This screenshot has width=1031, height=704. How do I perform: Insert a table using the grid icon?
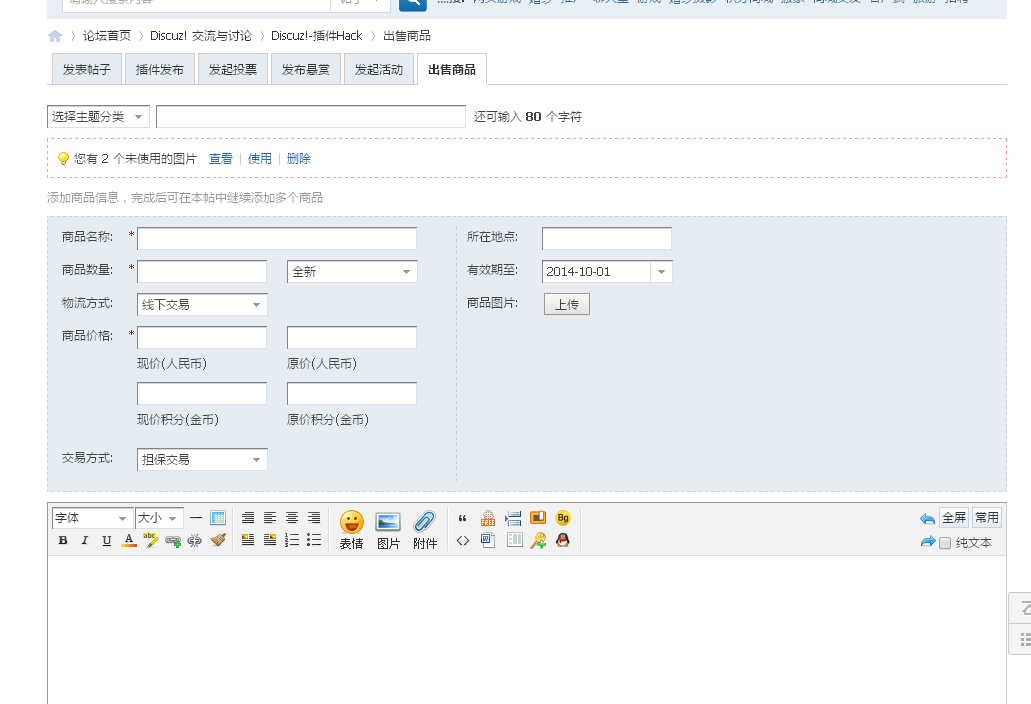pos(218,518)
